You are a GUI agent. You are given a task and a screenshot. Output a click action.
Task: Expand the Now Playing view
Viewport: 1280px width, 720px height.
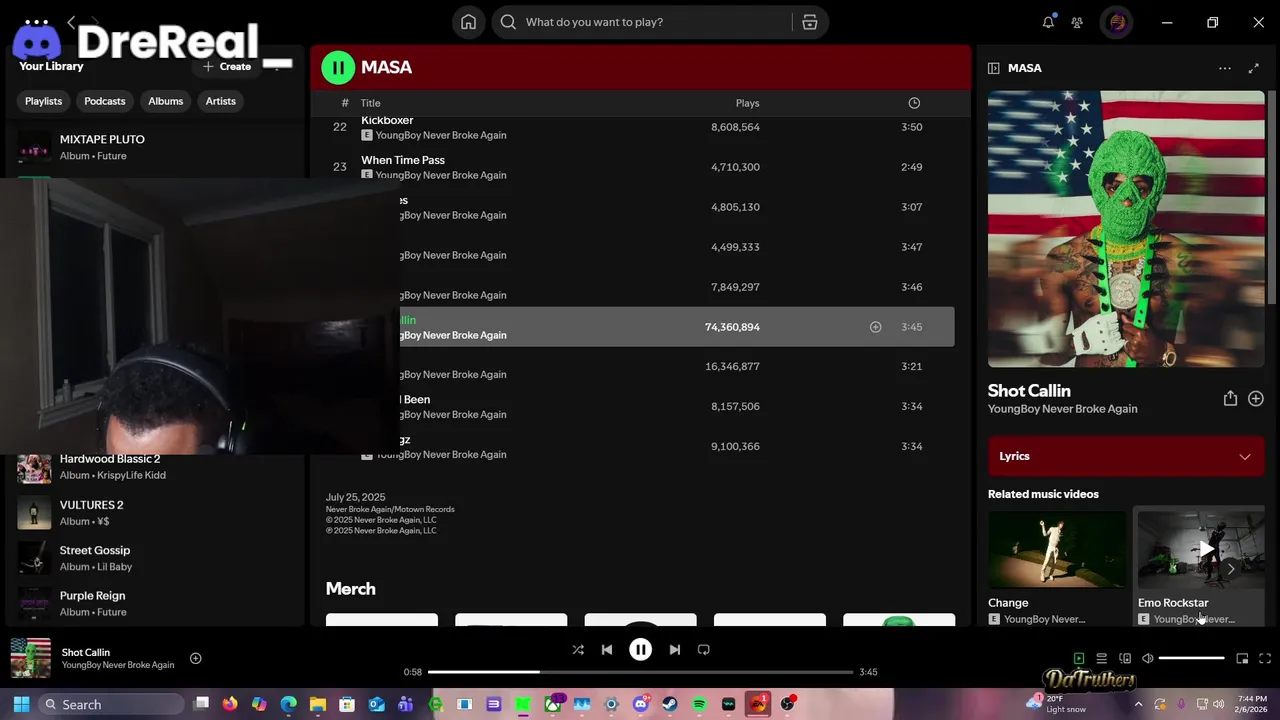point(1254,68)
